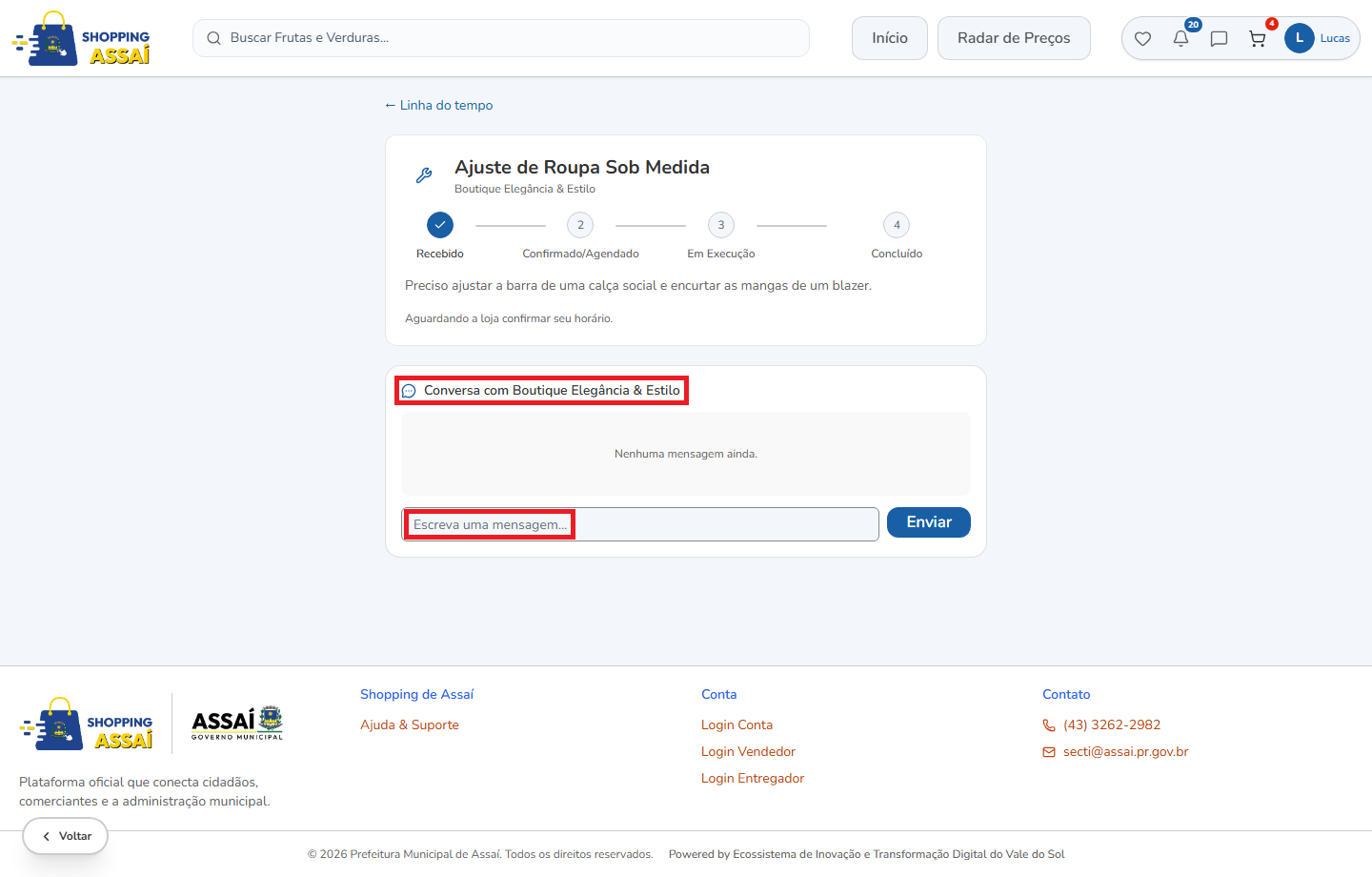Open Radar de Preços

1014,38
